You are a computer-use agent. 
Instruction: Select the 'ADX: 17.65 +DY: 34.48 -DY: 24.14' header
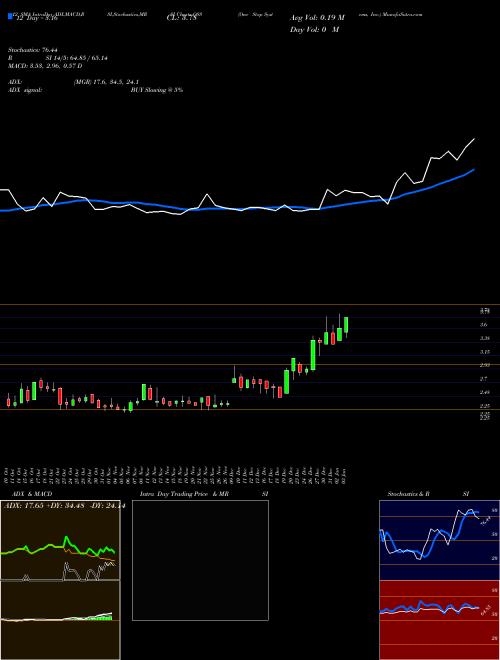click(64, 506)
